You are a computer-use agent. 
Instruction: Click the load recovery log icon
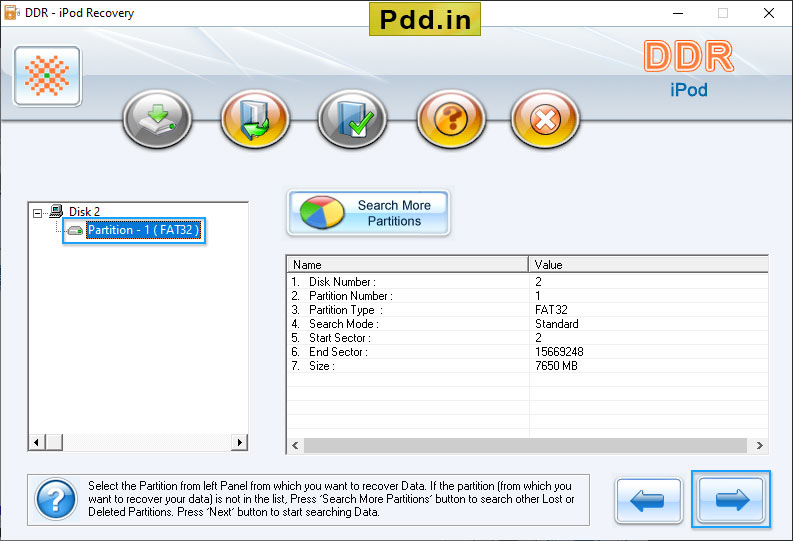click(255, 119)
